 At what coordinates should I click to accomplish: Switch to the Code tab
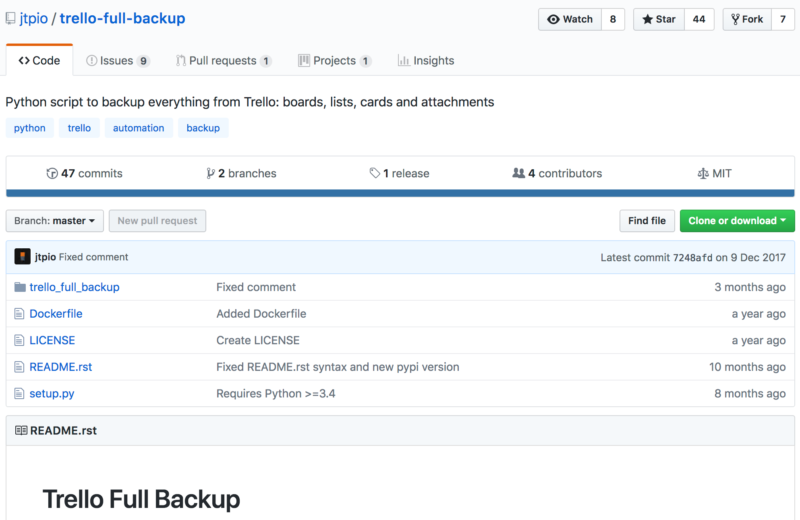click(39, 60)
